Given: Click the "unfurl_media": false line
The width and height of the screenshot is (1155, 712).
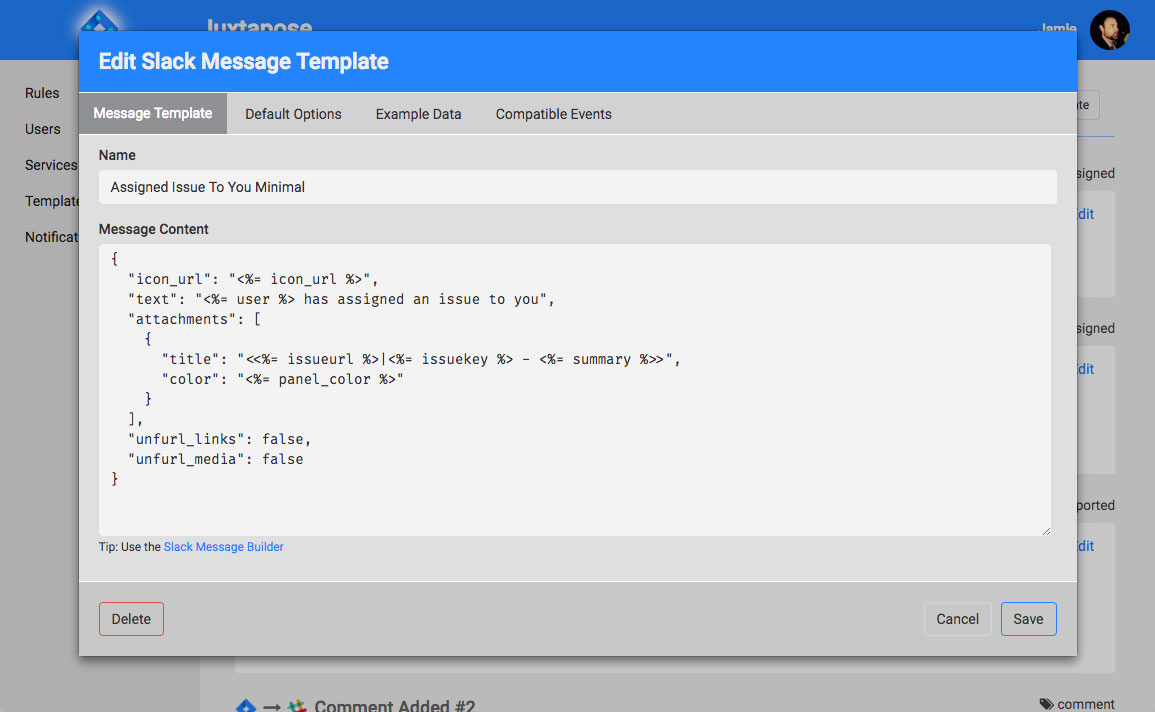Looking at the screenshot, I should [x=216, y=459].
